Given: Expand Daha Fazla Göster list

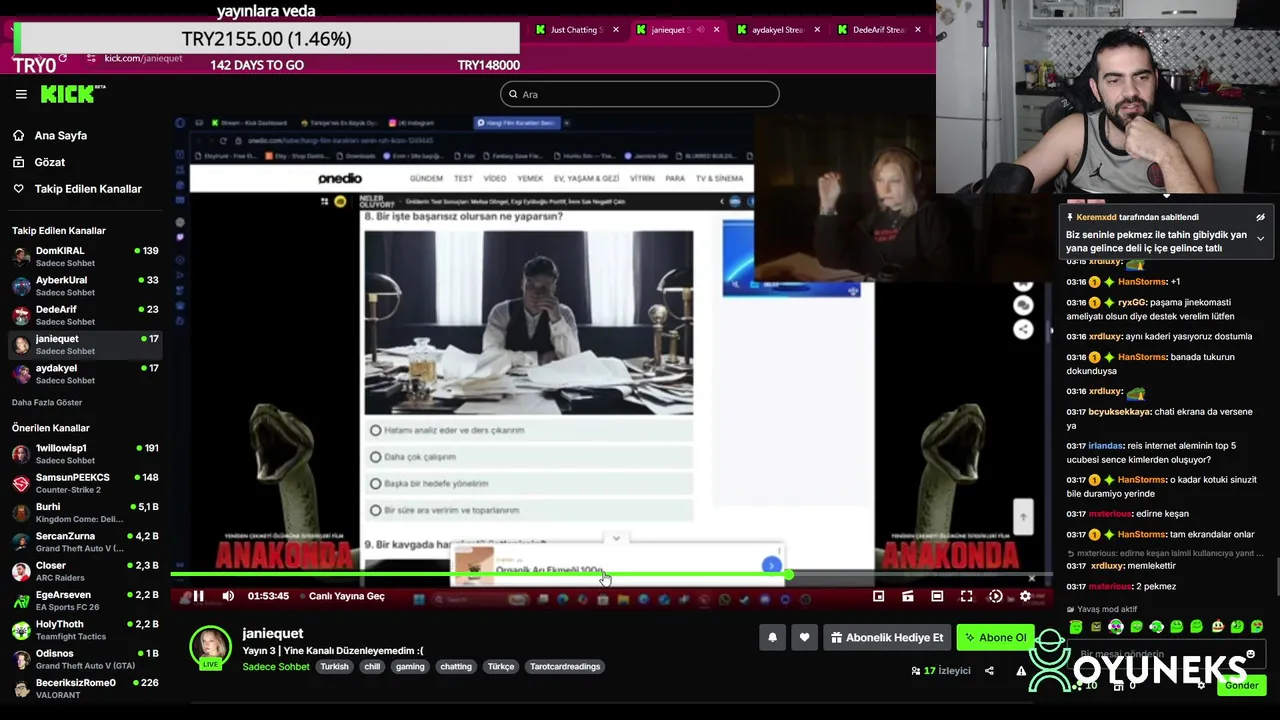Looking at the screenshot, I should point(47,402).
